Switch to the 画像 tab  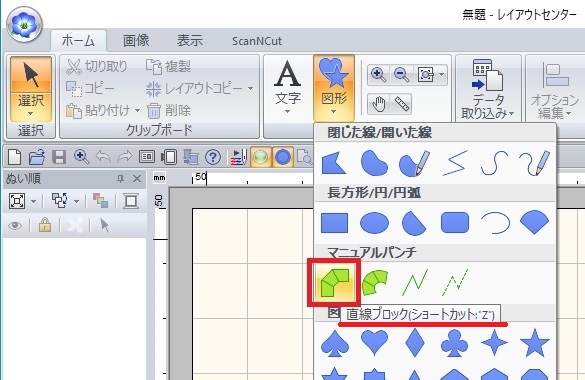pyautogui.click(x=136, y=41)
